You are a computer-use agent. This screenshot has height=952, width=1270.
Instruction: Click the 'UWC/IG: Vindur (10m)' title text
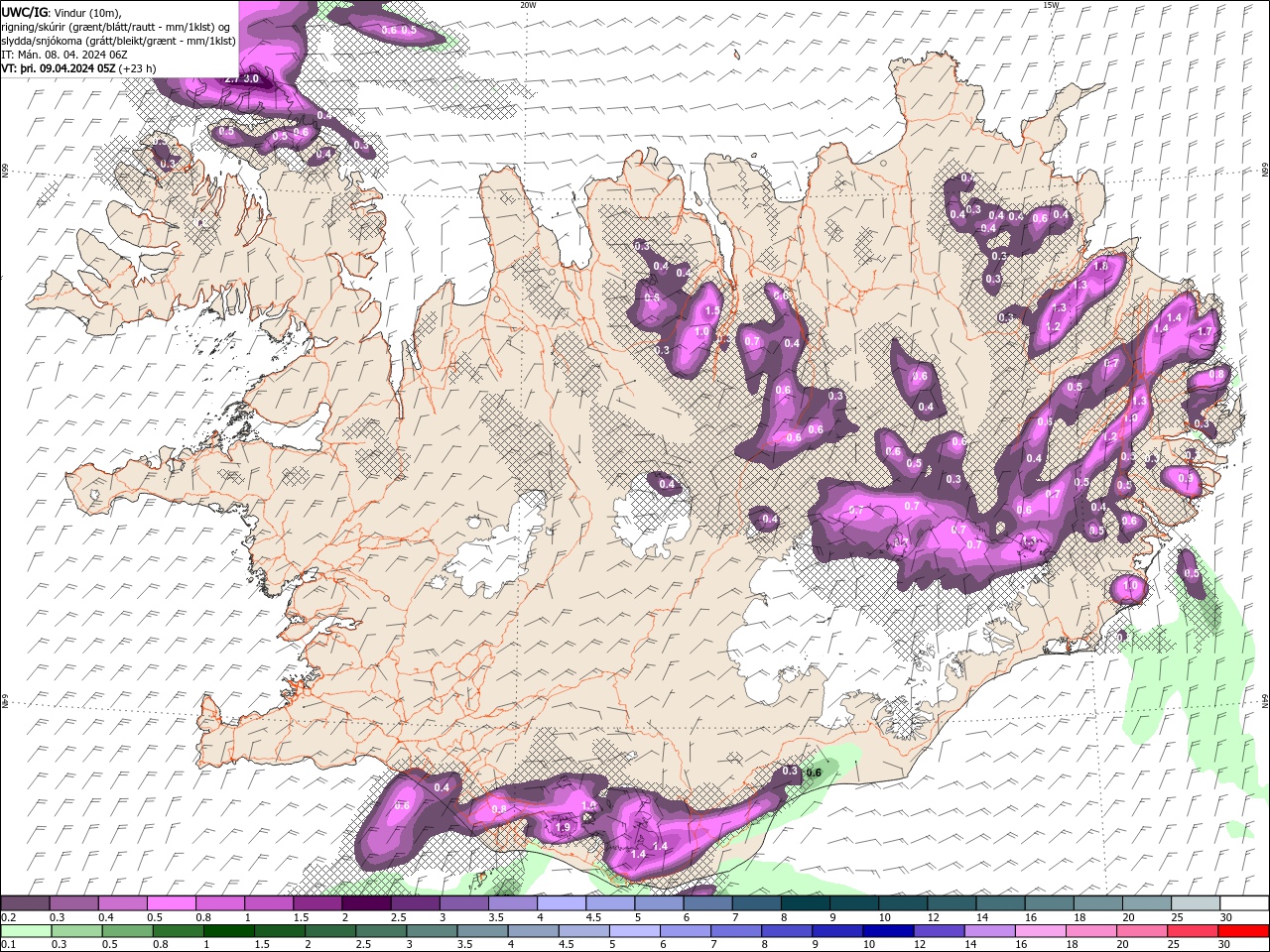[x=60, y=12]
